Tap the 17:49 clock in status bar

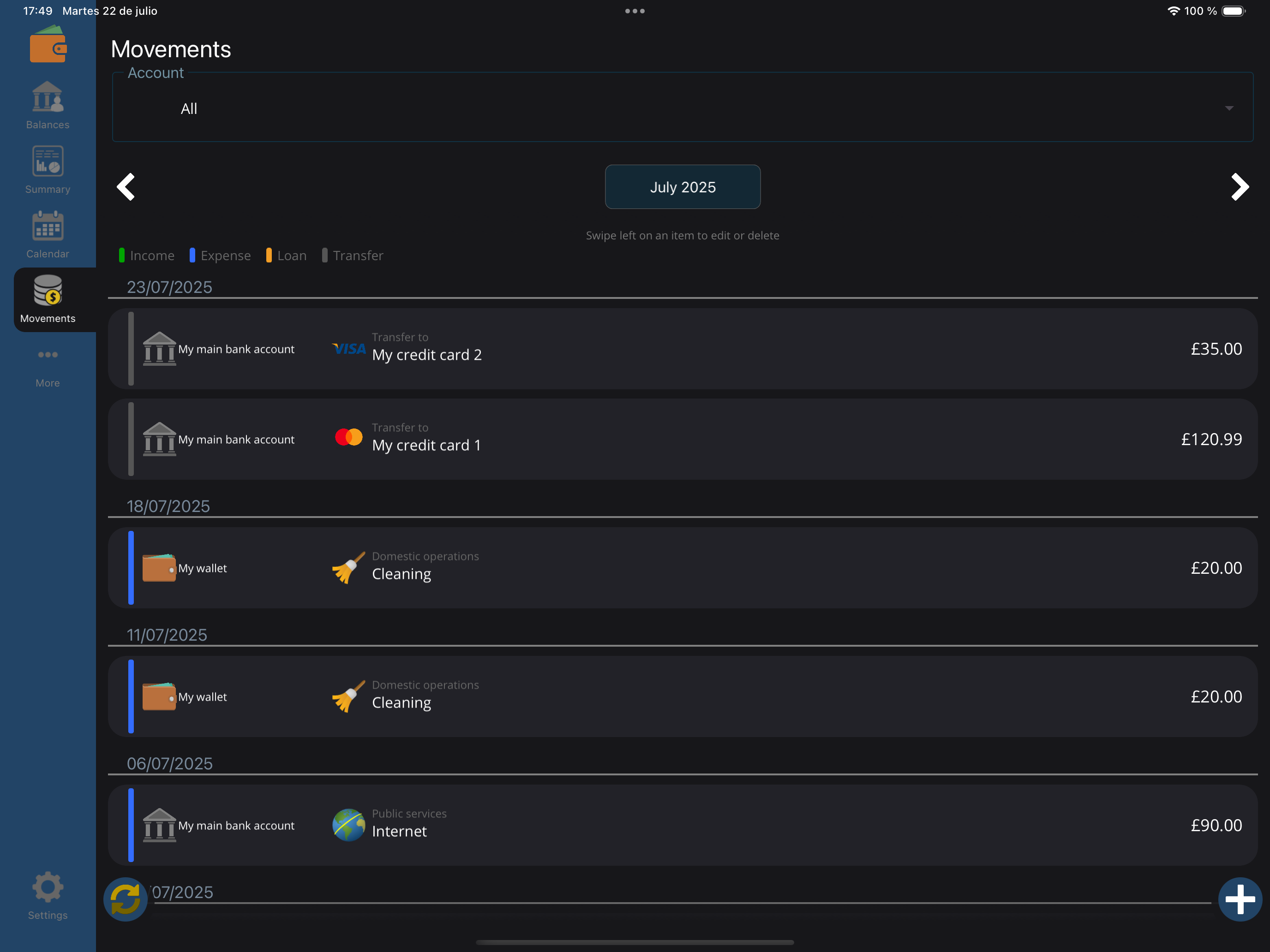coord(37,11)
